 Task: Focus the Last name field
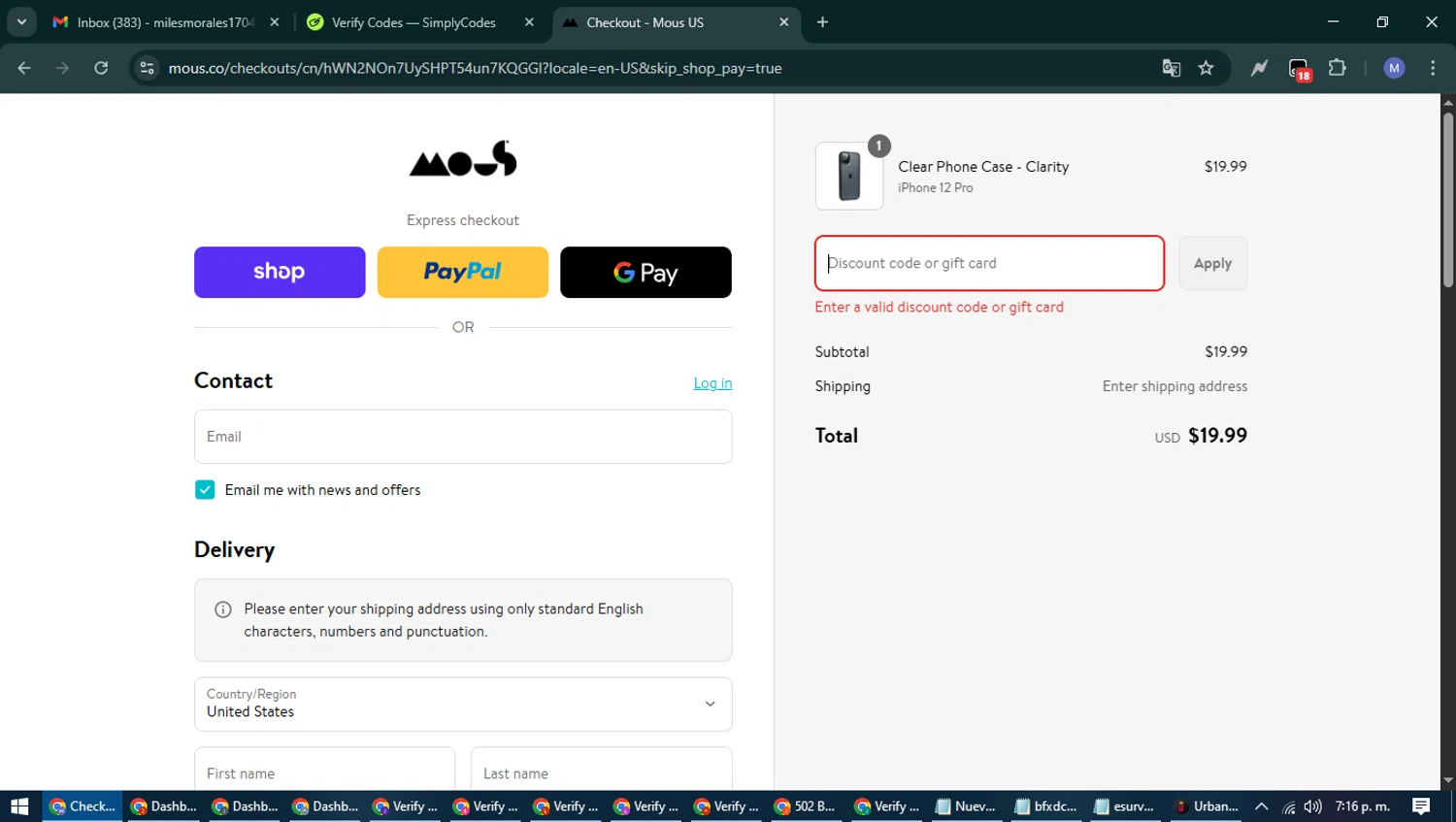(x=602, y=773)
